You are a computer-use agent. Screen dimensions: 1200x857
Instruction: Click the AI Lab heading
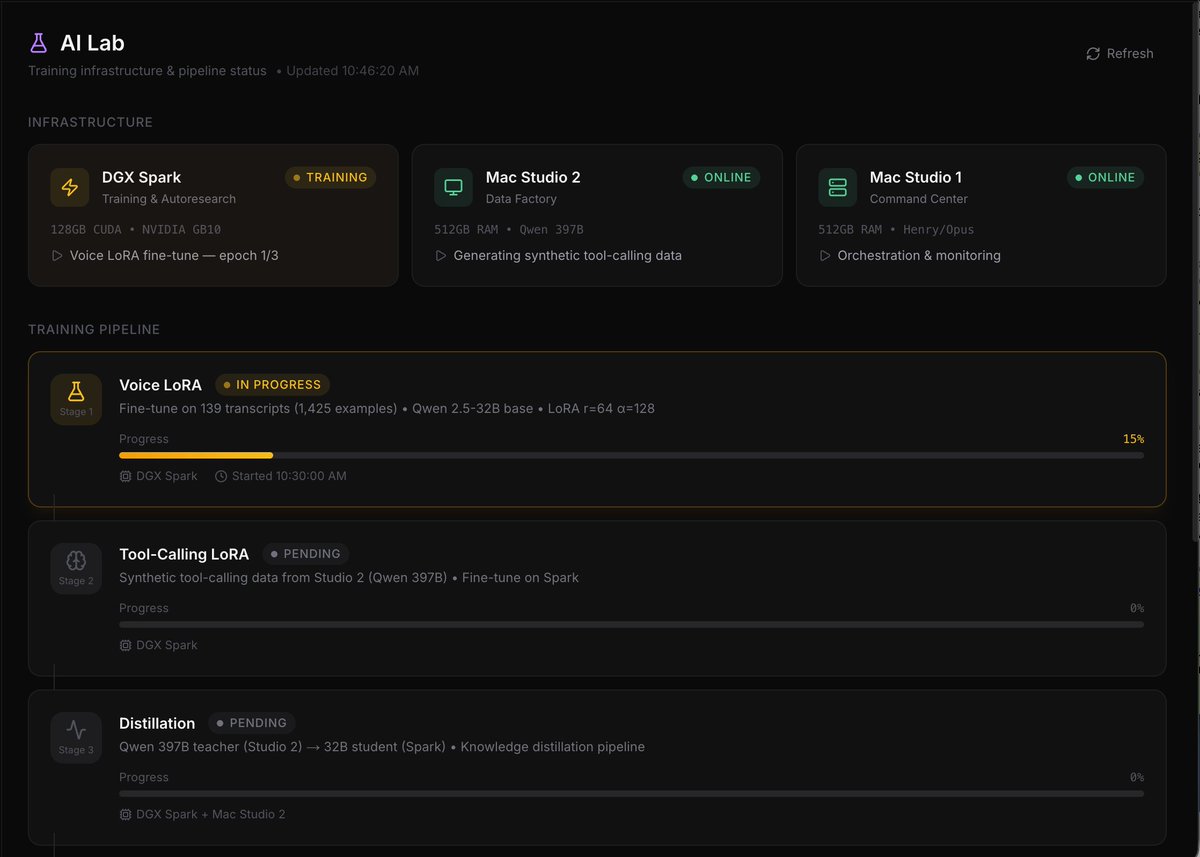pos(92,43)
